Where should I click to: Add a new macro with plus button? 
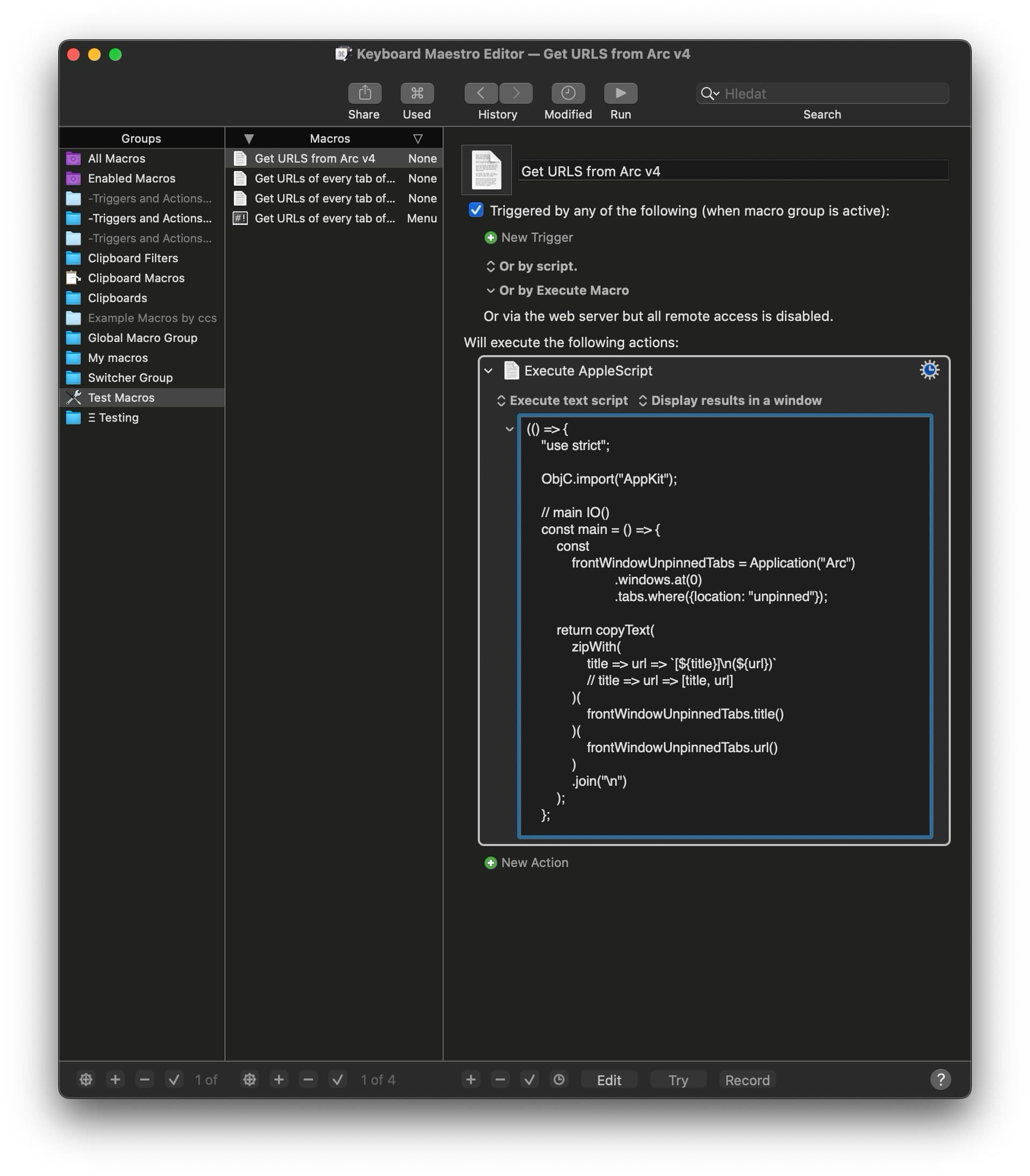coord(279,1079)
